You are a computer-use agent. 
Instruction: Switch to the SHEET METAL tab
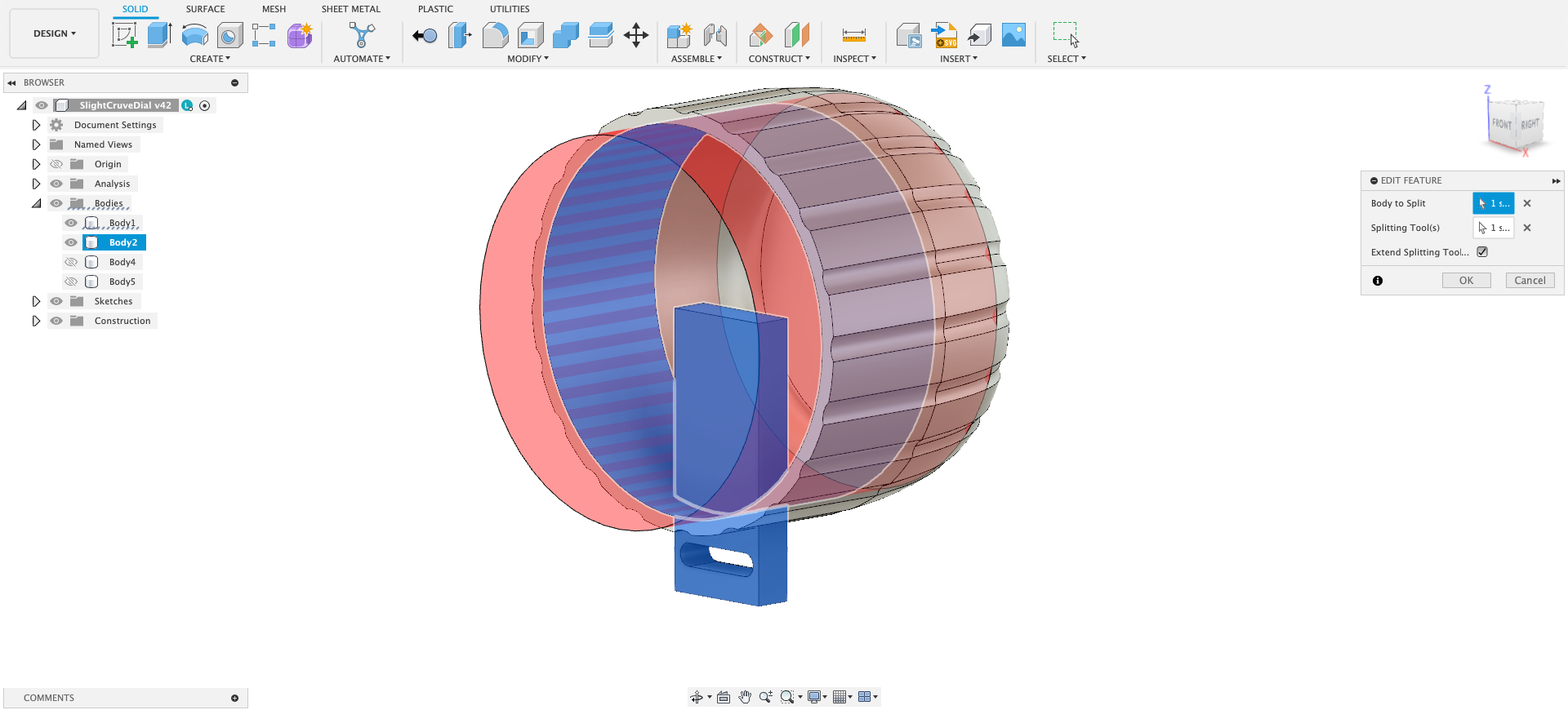[x=350, y=9]
